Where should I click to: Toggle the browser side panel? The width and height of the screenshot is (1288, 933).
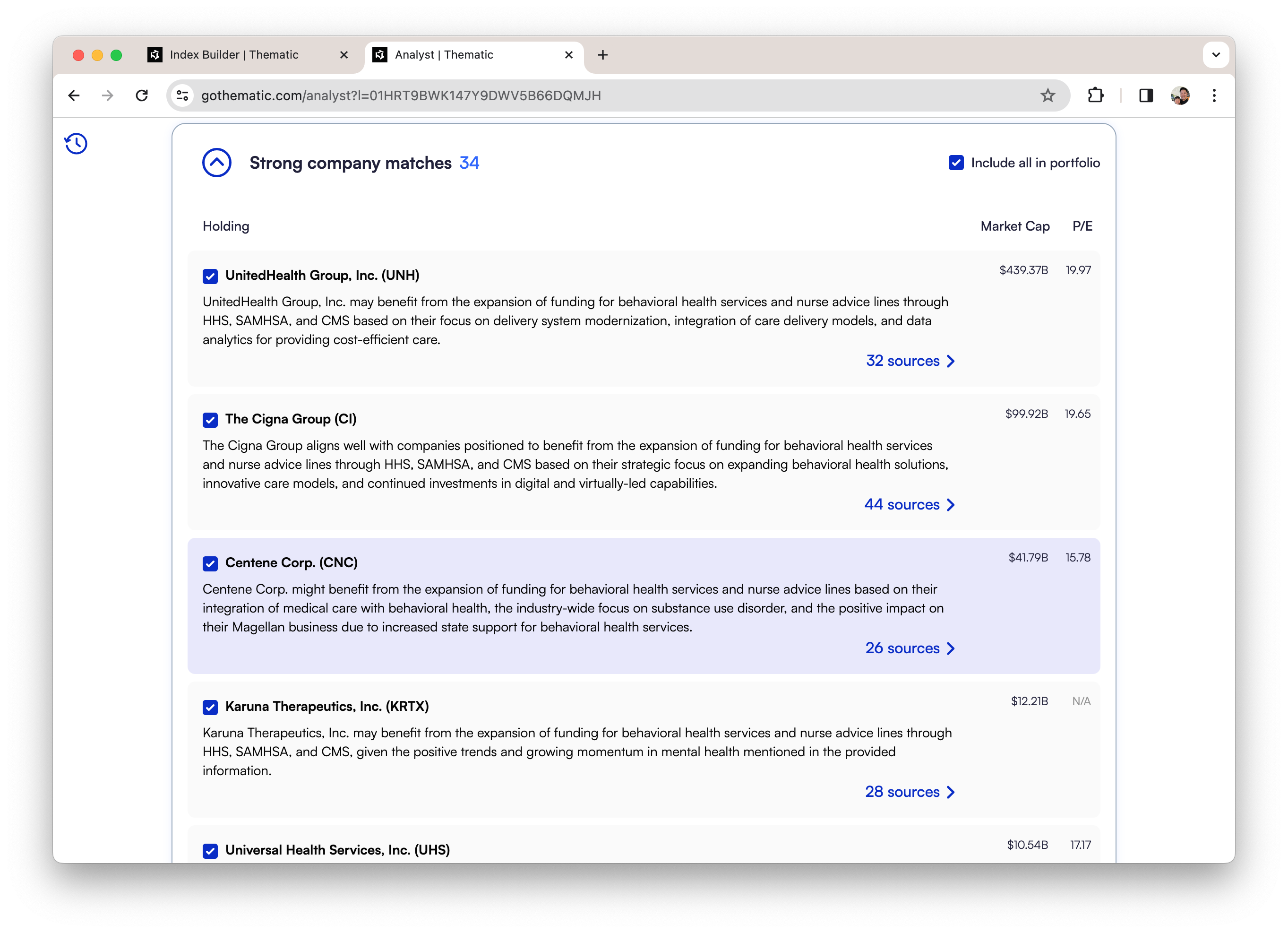point(1146,95)
